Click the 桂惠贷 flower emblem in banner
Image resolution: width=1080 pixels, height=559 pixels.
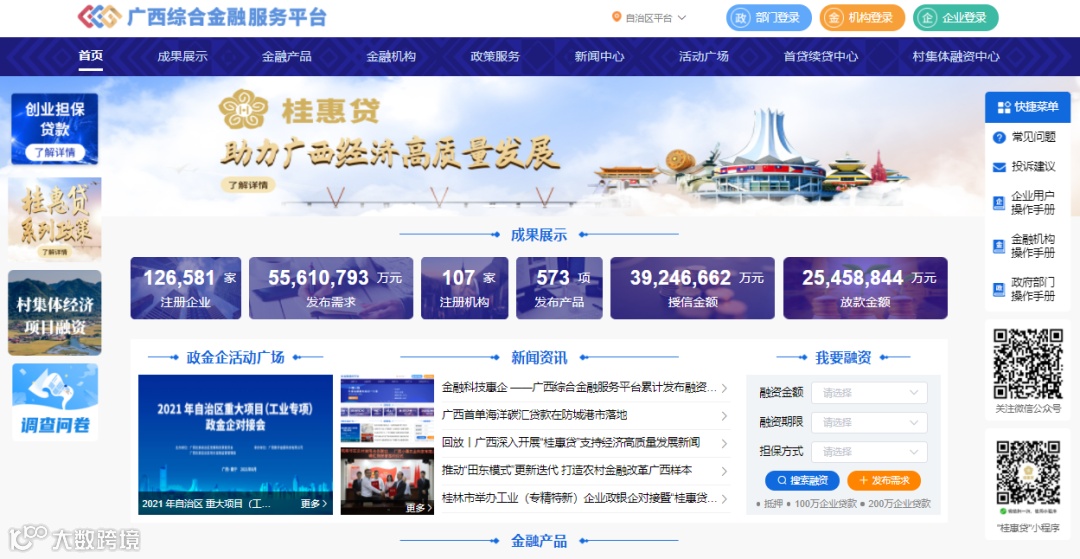[243, 110]
